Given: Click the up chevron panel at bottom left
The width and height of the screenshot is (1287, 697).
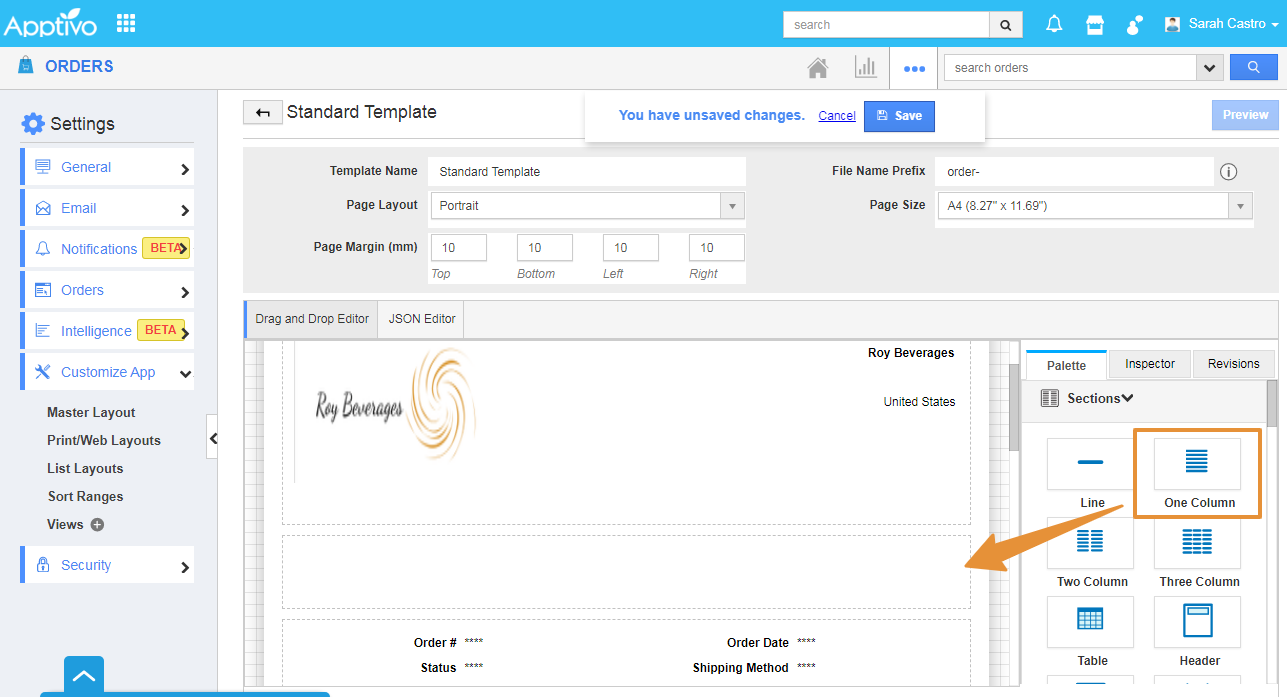Looking at the screenshot, I should (84, 676).
